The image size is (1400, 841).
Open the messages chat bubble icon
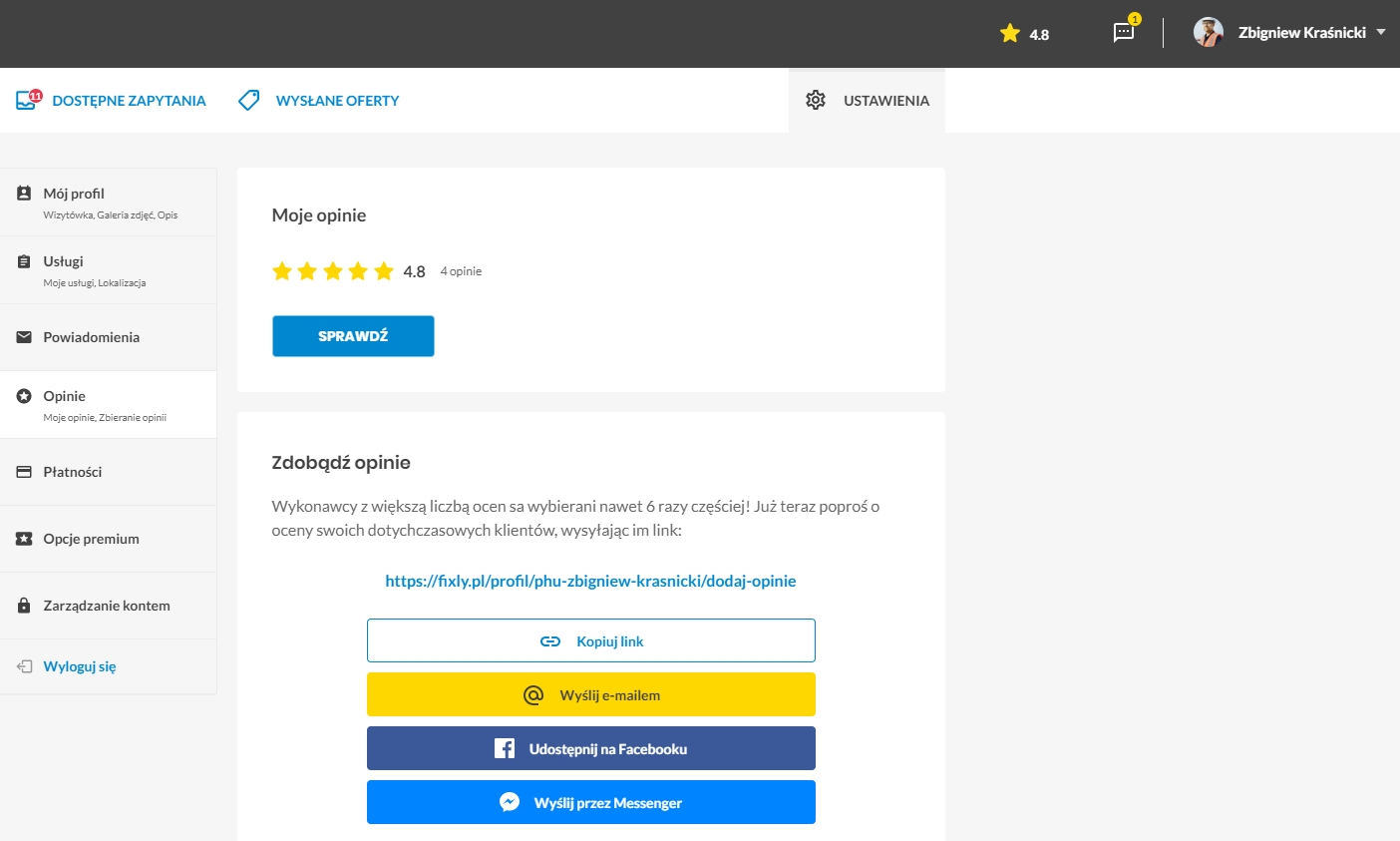[1124, 33]
